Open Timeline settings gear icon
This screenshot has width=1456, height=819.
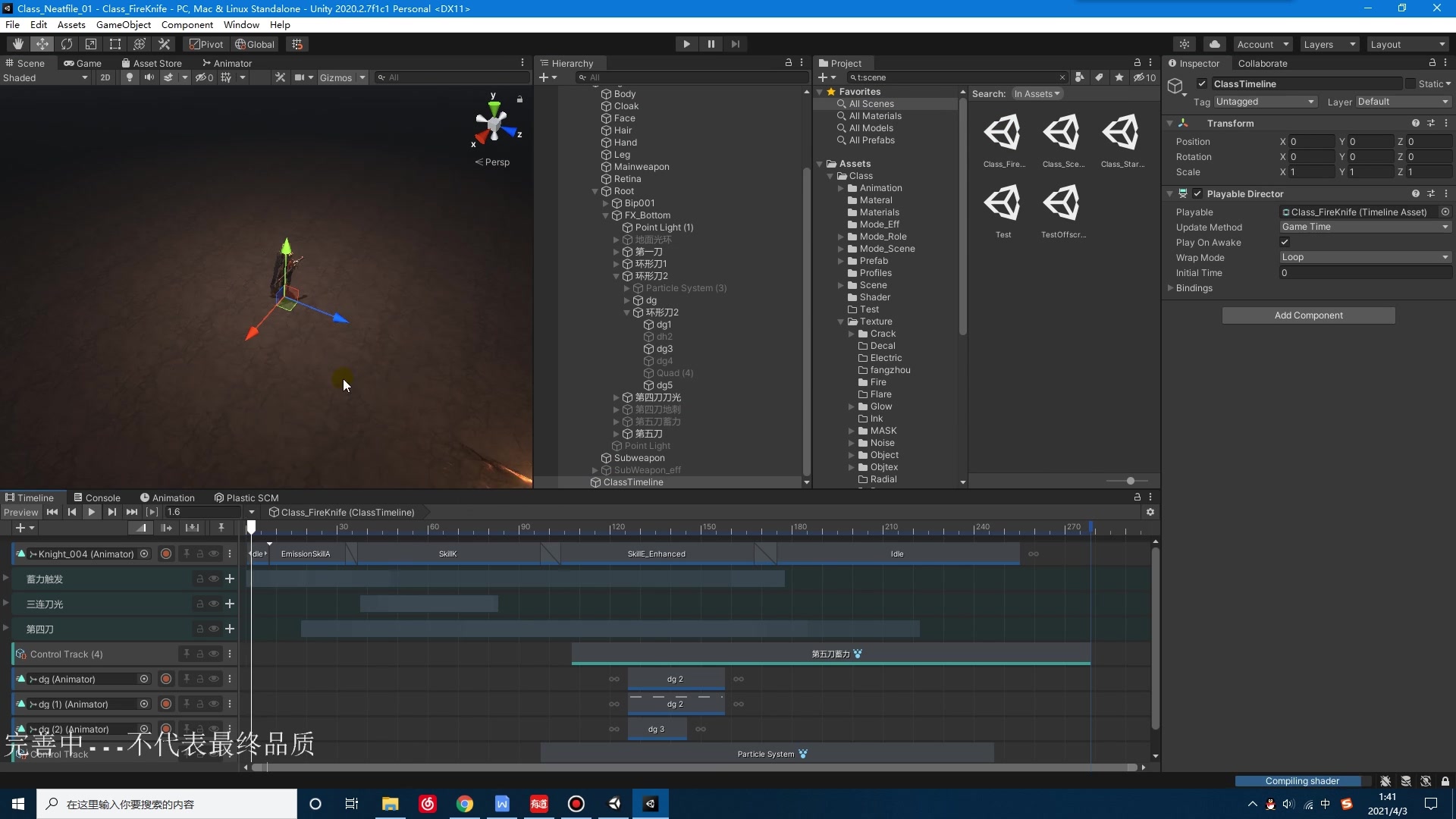coord(1150,512)
